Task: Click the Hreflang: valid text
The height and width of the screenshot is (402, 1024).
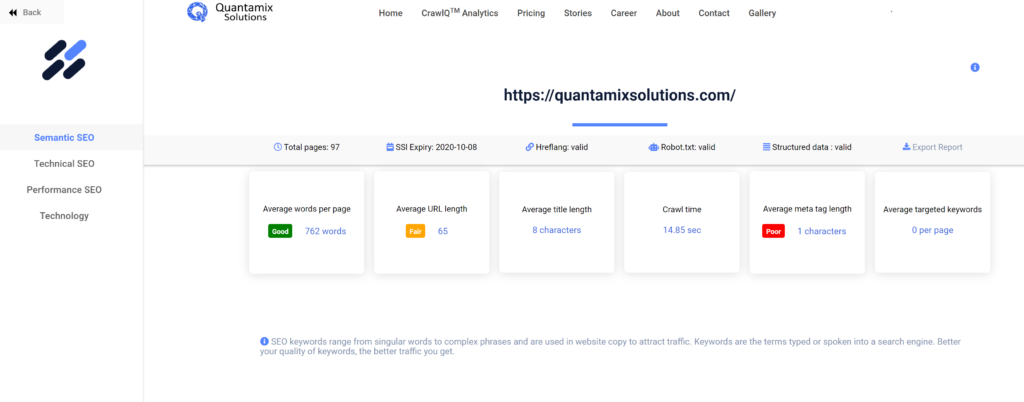Action: click(x=562, y=147)
